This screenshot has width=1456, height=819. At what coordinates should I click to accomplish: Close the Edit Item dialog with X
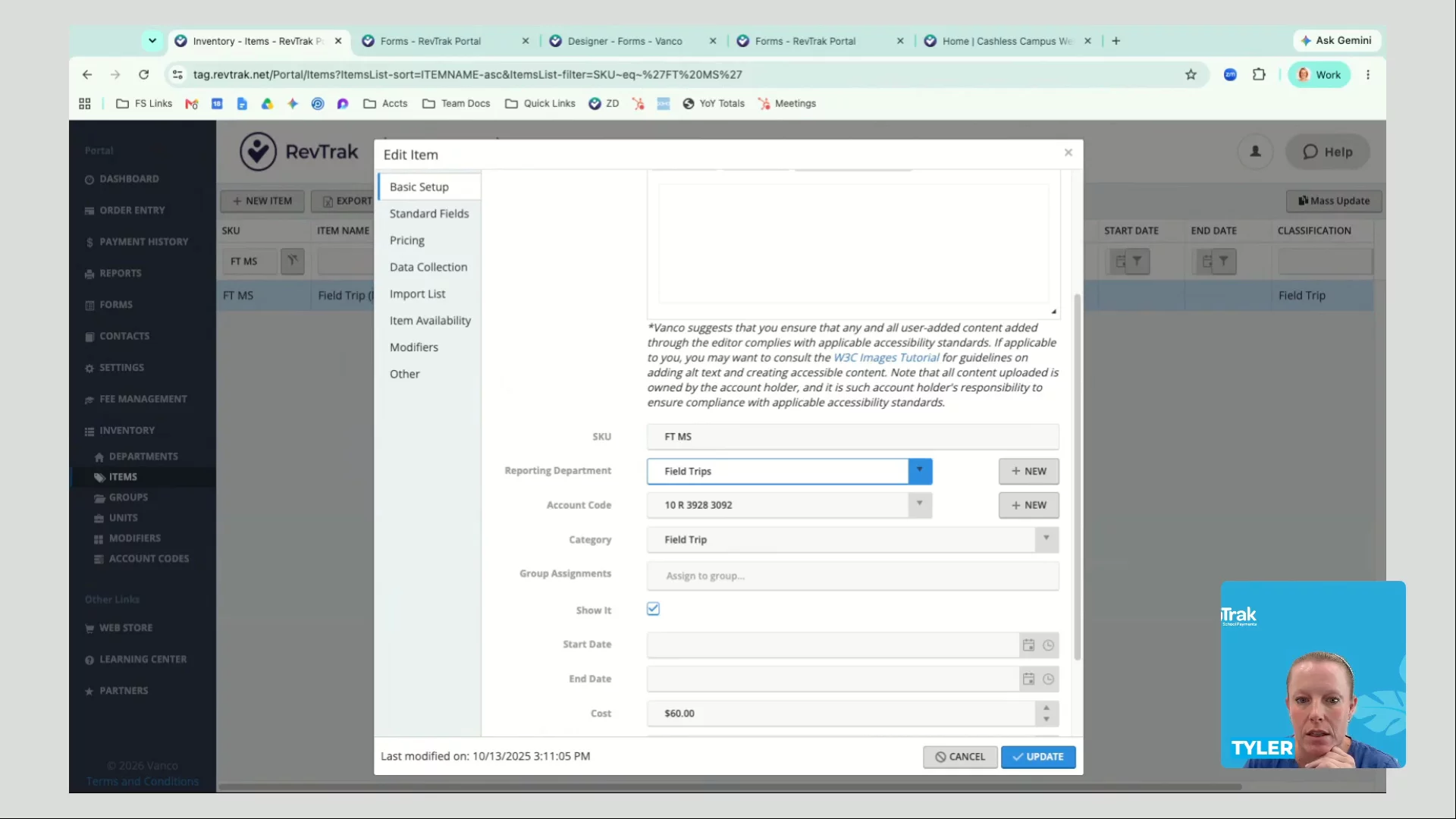point(1068,152)
